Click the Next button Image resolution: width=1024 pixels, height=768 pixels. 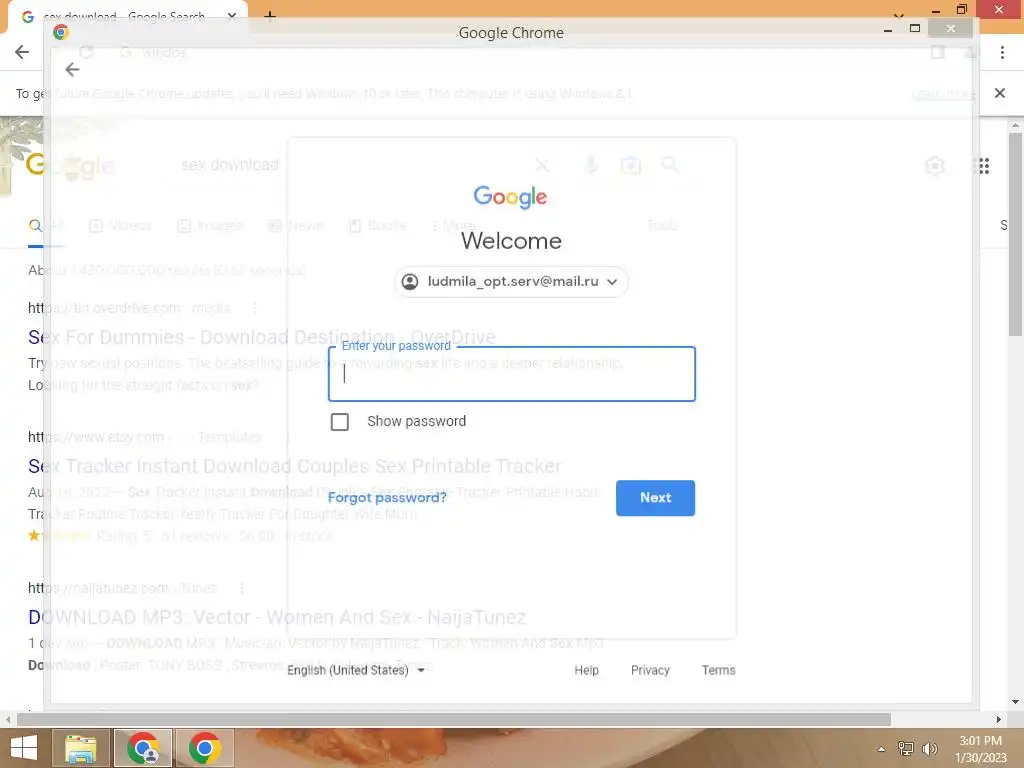point(655,498)
